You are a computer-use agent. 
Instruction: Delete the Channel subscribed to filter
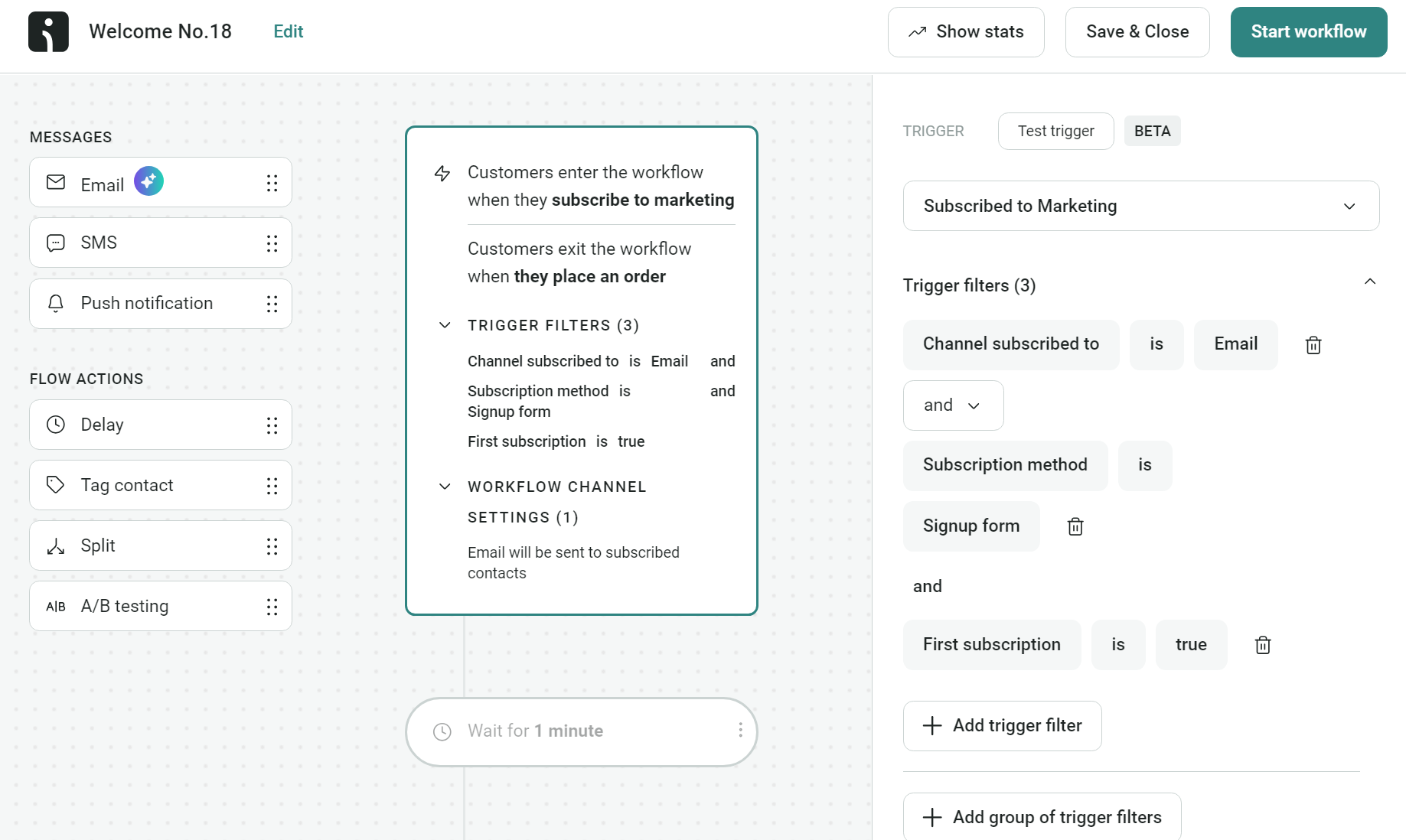tap(1313, 345)
